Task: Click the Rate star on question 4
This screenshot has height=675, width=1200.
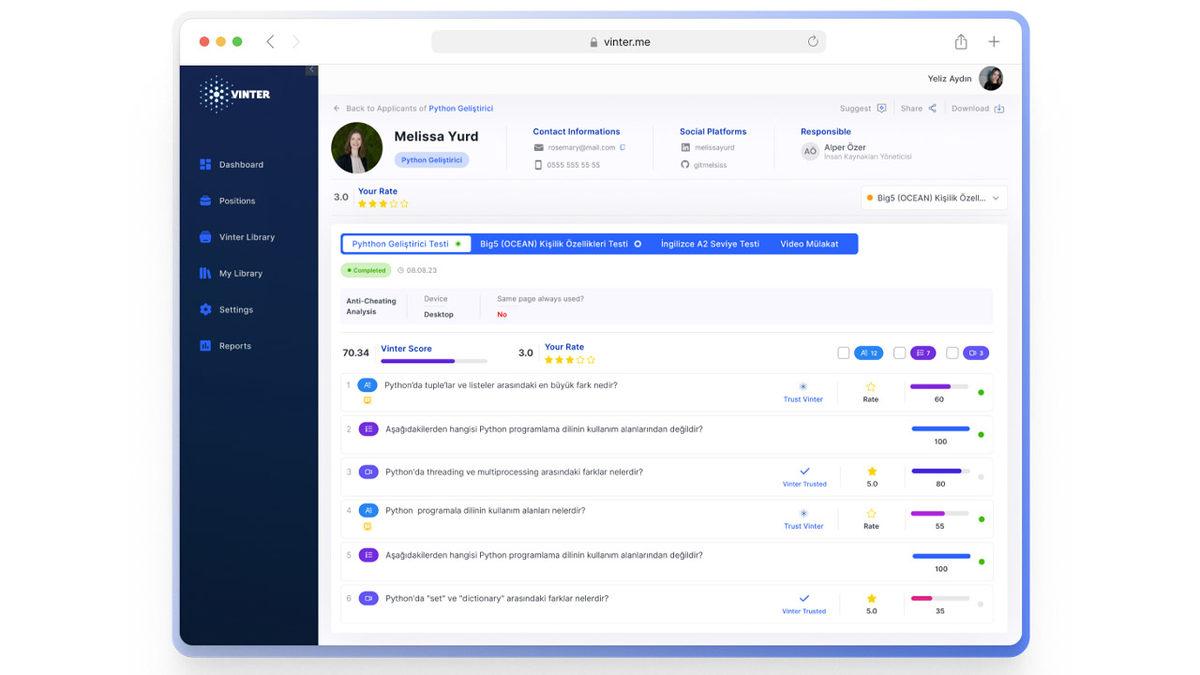Action: coord(871,514)
